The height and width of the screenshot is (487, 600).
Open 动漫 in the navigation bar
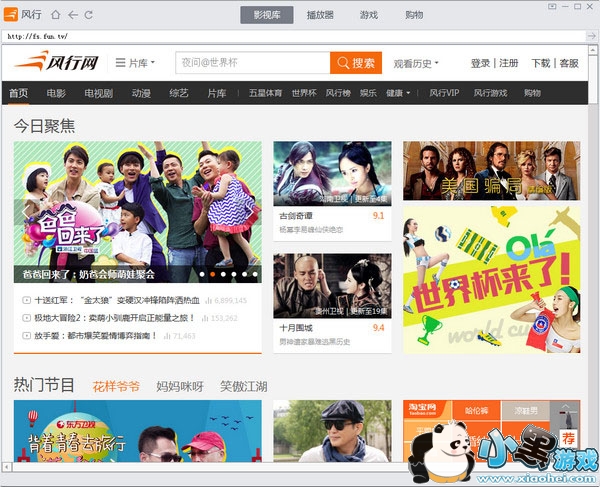tap(141, 93)
